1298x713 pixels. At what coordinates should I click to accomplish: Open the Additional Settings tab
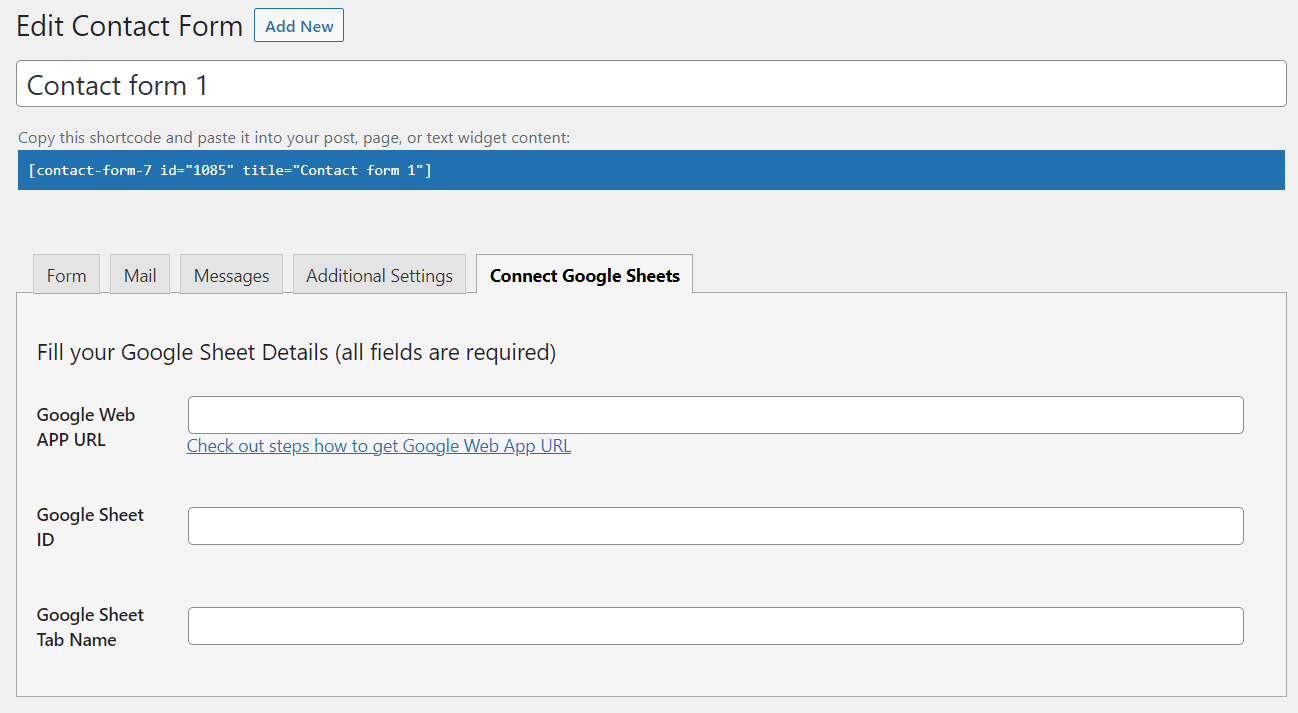click(x=379, y=275)
